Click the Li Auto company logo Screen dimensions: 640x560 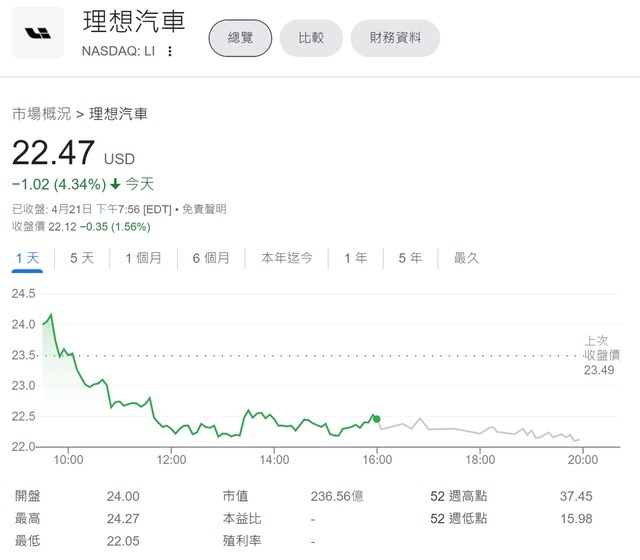[38, 33]
